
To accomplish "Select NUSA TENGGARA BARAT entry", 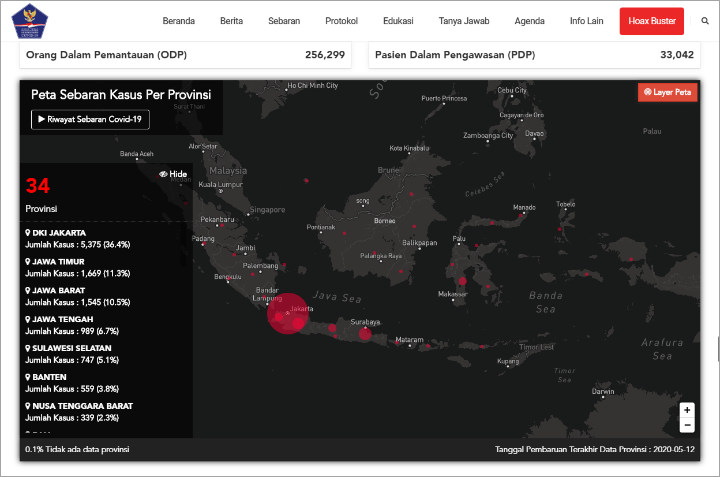I will click(79, 412).
